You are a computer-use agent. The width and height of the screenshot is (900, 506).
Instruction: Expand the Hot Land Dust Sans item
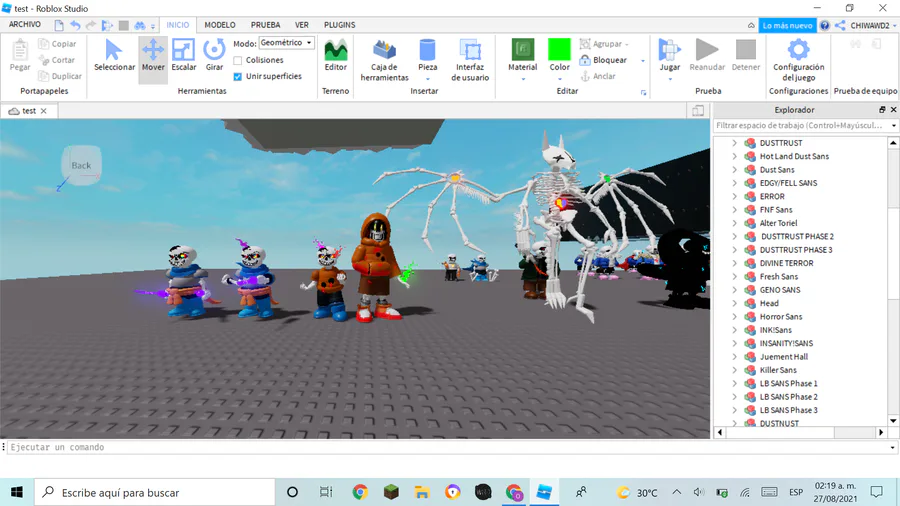pyautogui.click(x=734, y=156)
